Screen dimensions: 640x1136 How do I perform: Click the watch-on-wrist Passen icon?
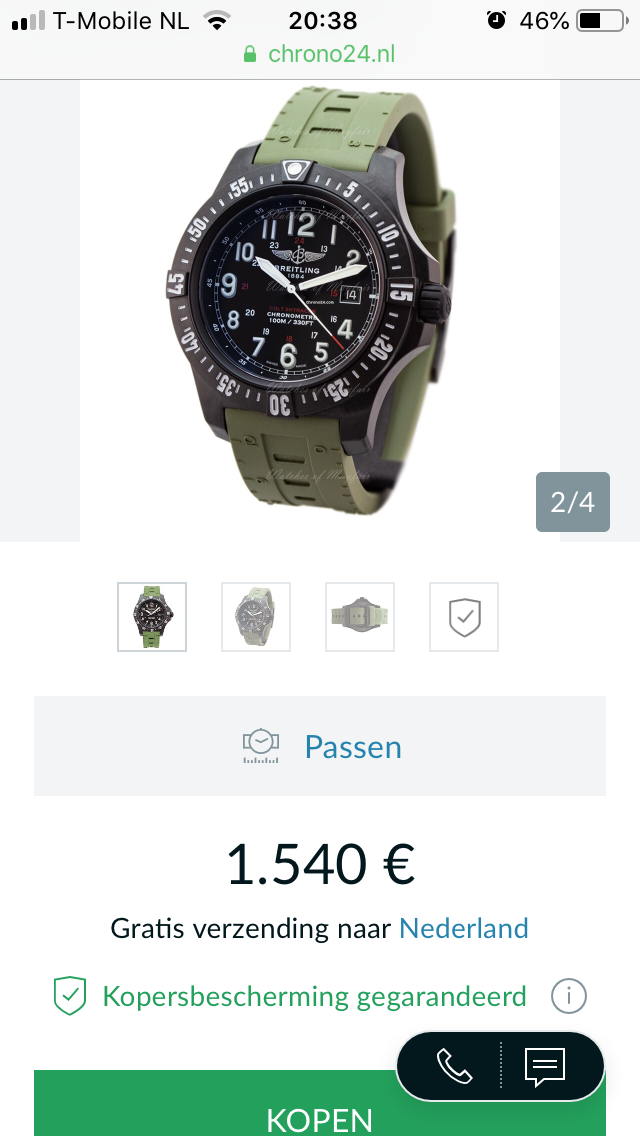(261, 746)
